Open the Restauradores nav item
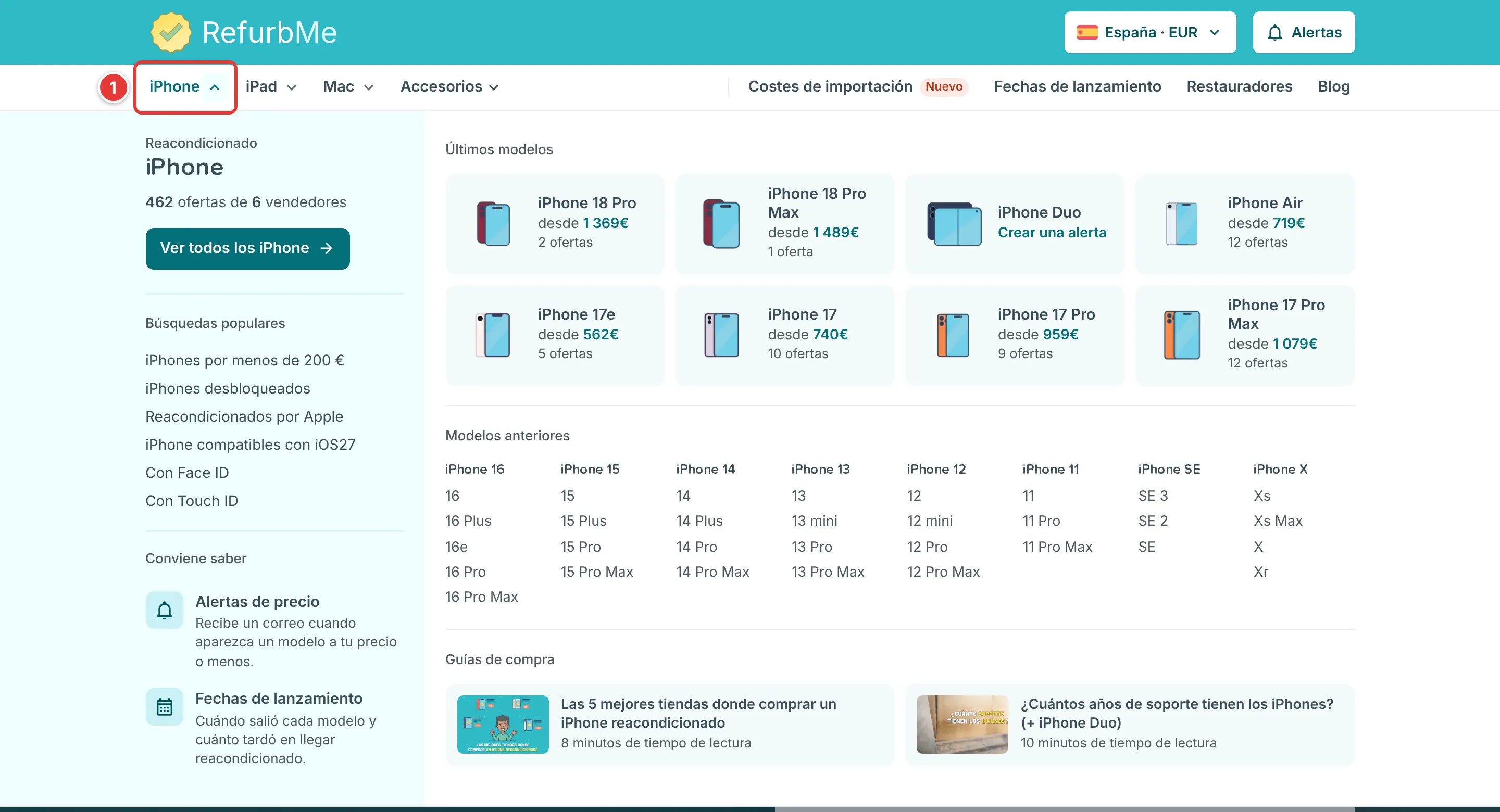 [1239, 86]
